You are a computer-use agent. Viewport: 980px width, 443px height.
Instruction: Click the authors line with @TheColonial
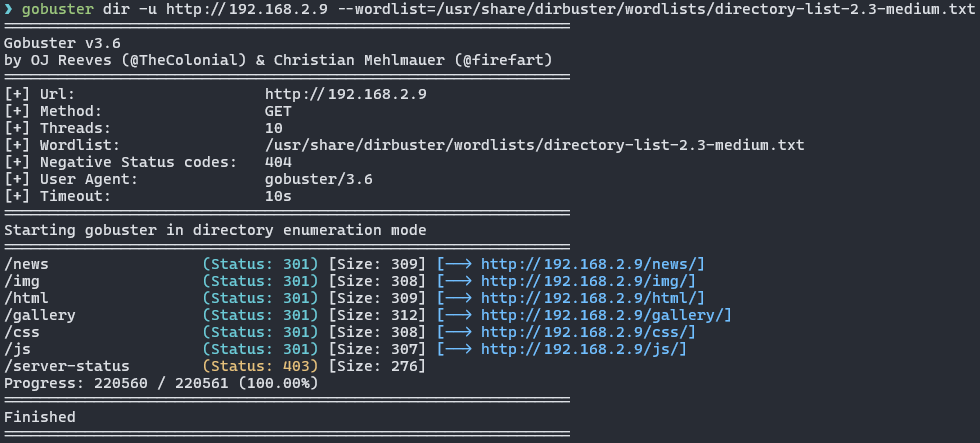pyautogui.click(x=278, y=61)
